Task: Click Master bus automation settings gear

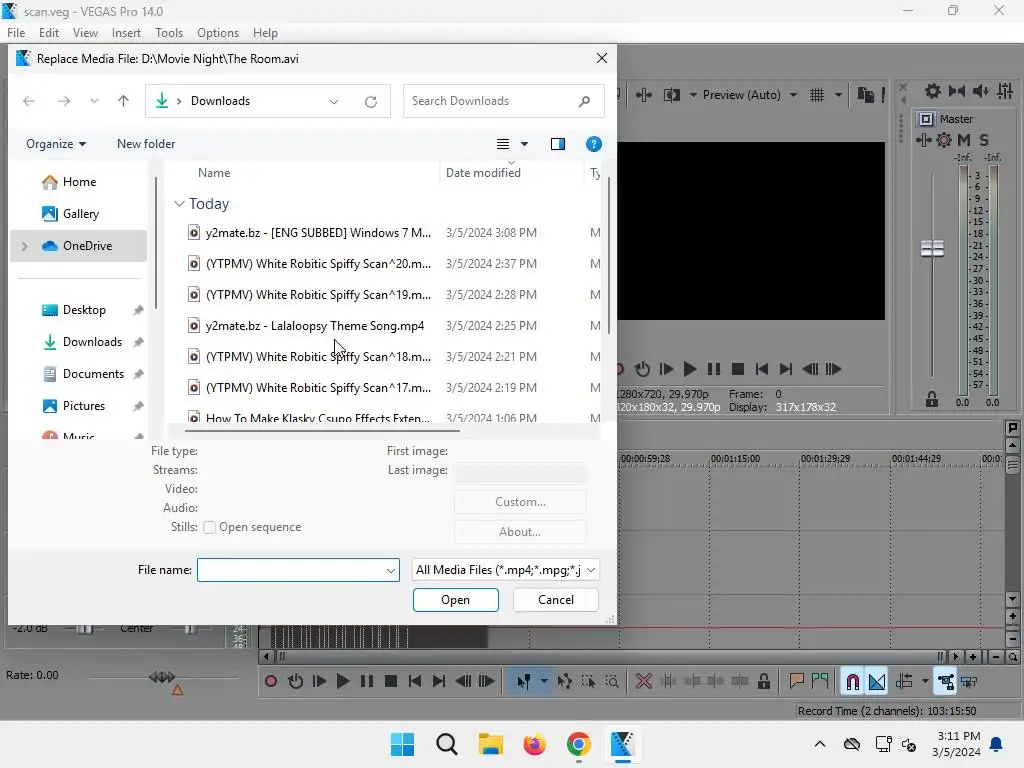Action: pos(944,140)
